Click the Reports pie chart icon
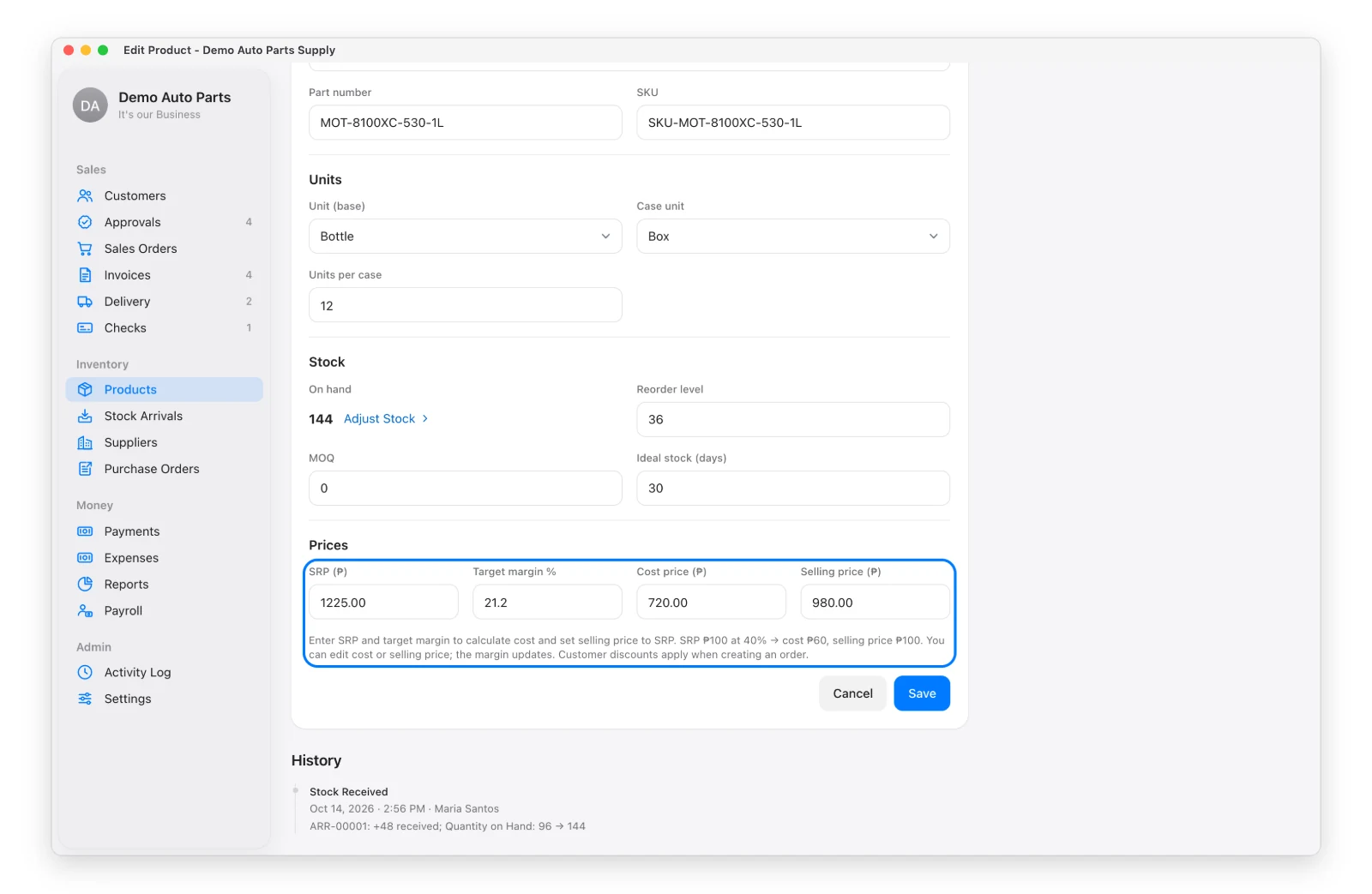Viewport: 1372px width, 894px height. tap(85, 585)
